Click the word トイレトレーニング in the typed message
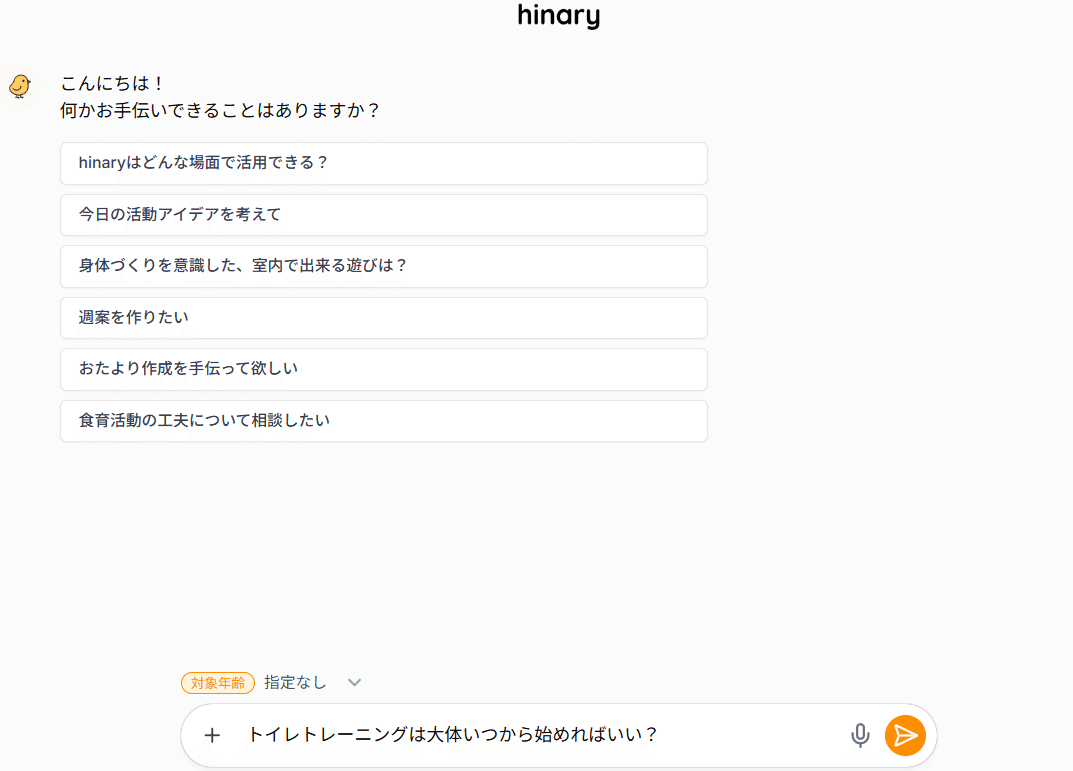 329,736
